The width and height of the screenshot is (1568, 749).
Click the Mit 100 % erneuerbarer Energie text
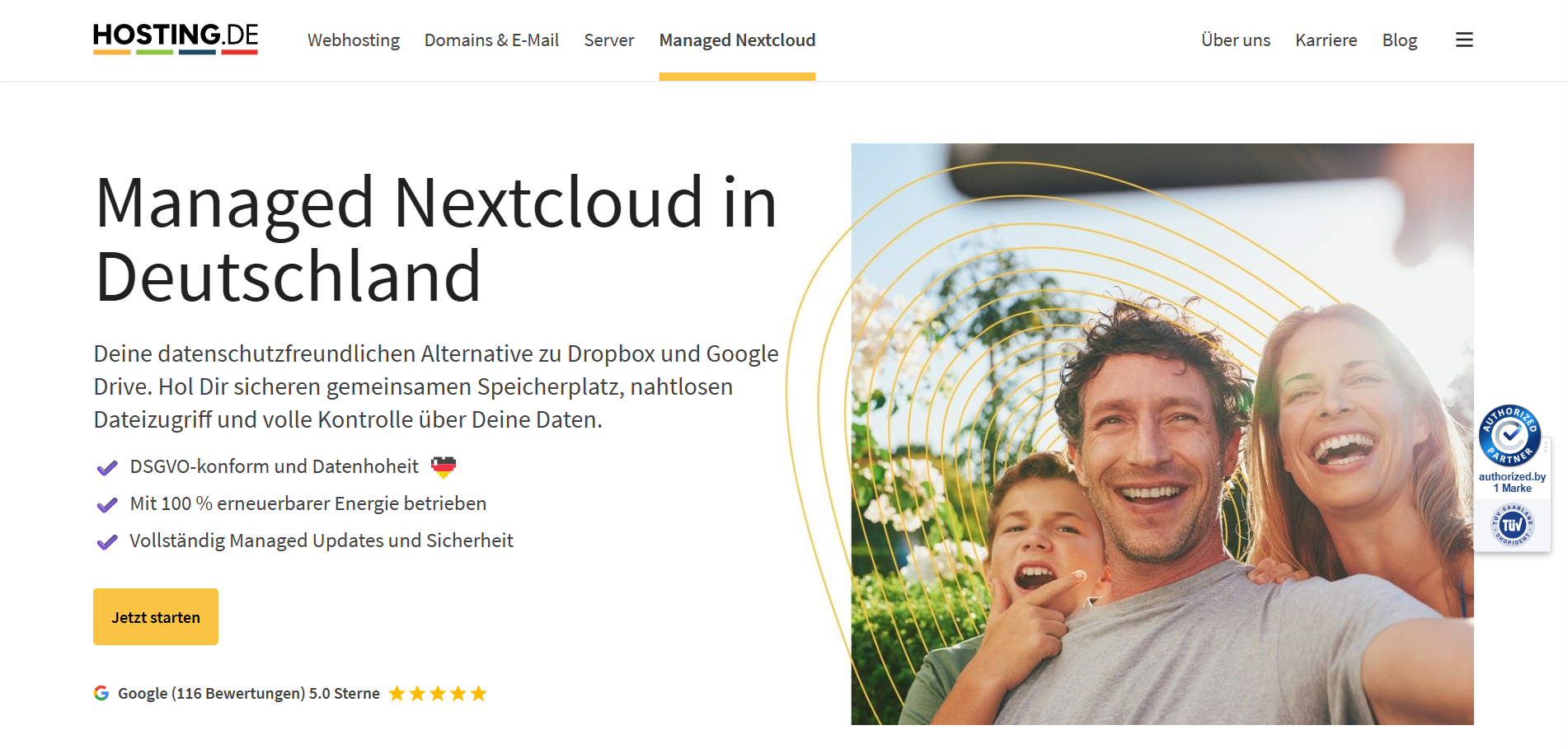(x=308, y=504)
